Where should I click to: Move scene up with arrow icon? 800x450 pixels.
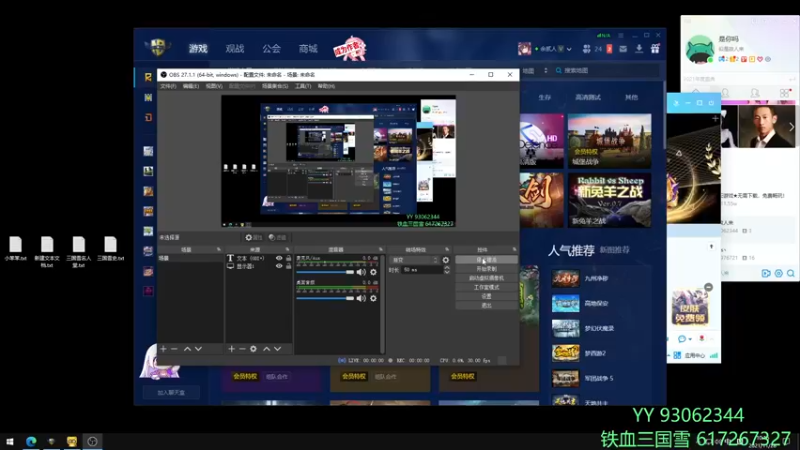(187, 349)
